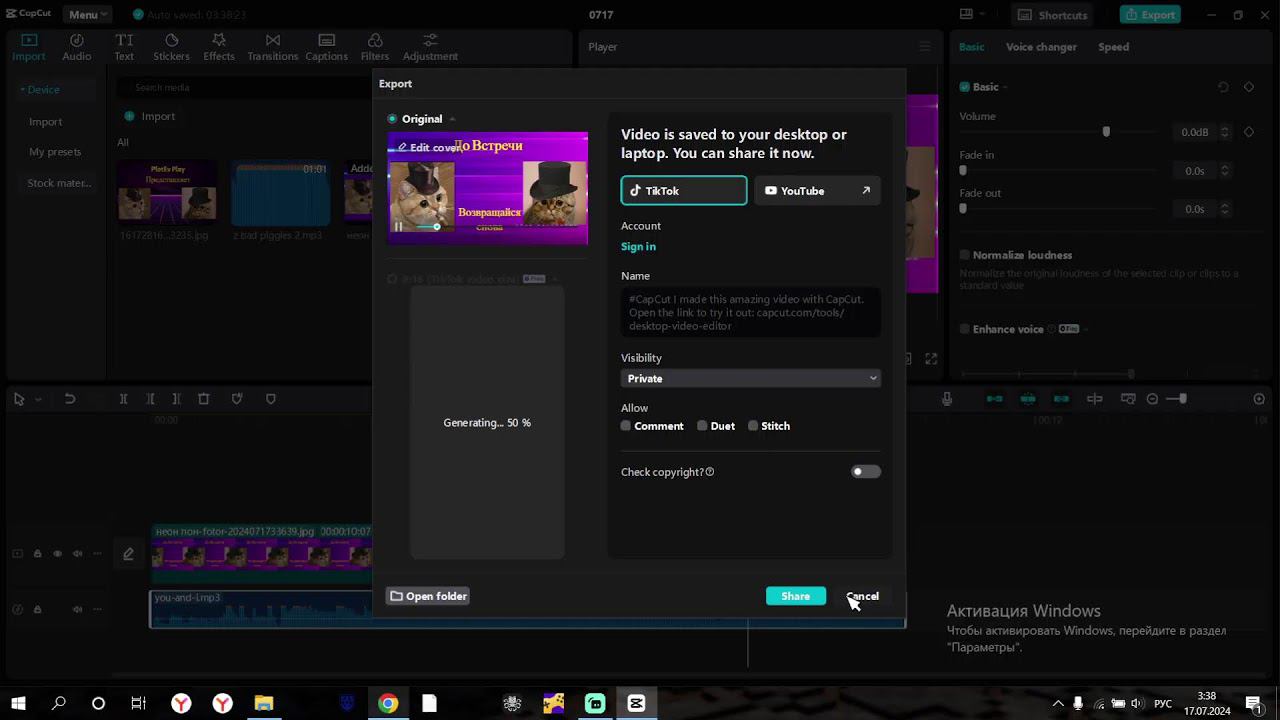The width and height of the screenshot is (1280, 720).
Task: Open Google Chrome from the taskbar
Action: (x=388, y=703)
